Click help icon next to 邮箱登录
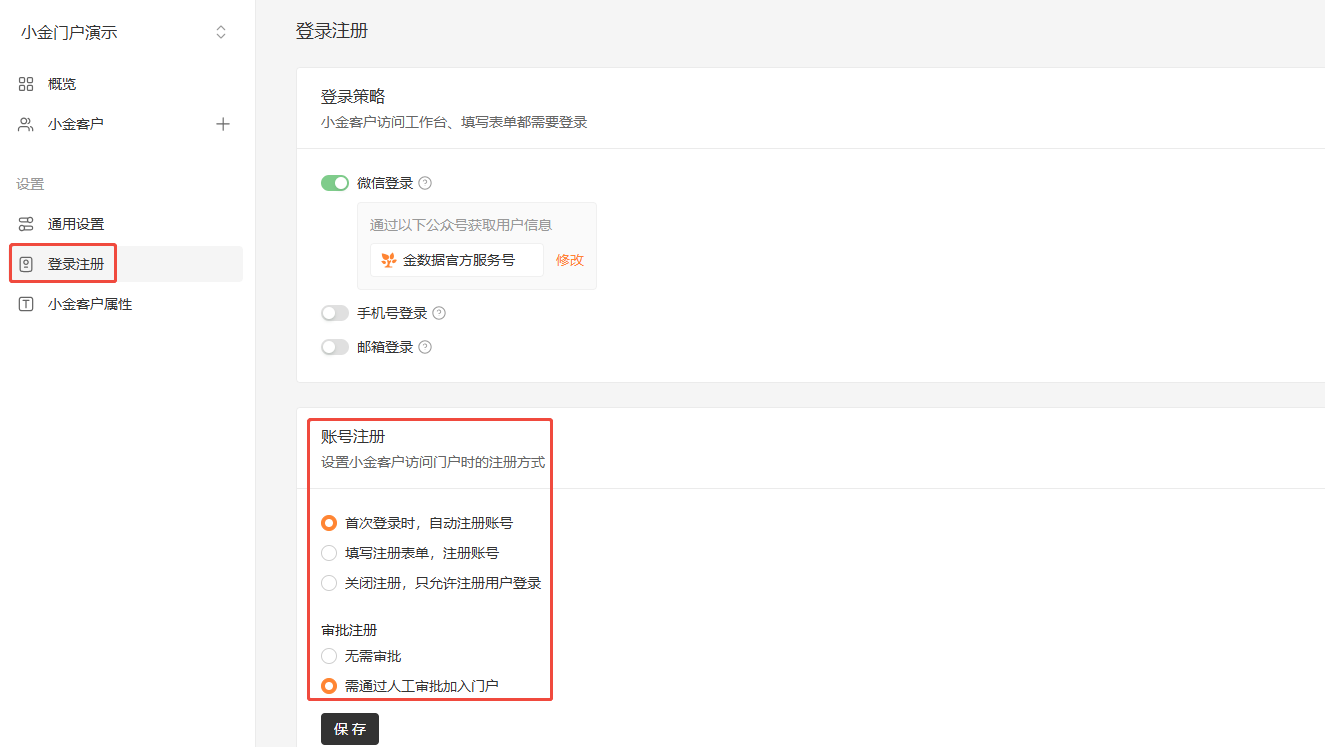The width and height of the screenshot is (1325, 747). point(425,347)
